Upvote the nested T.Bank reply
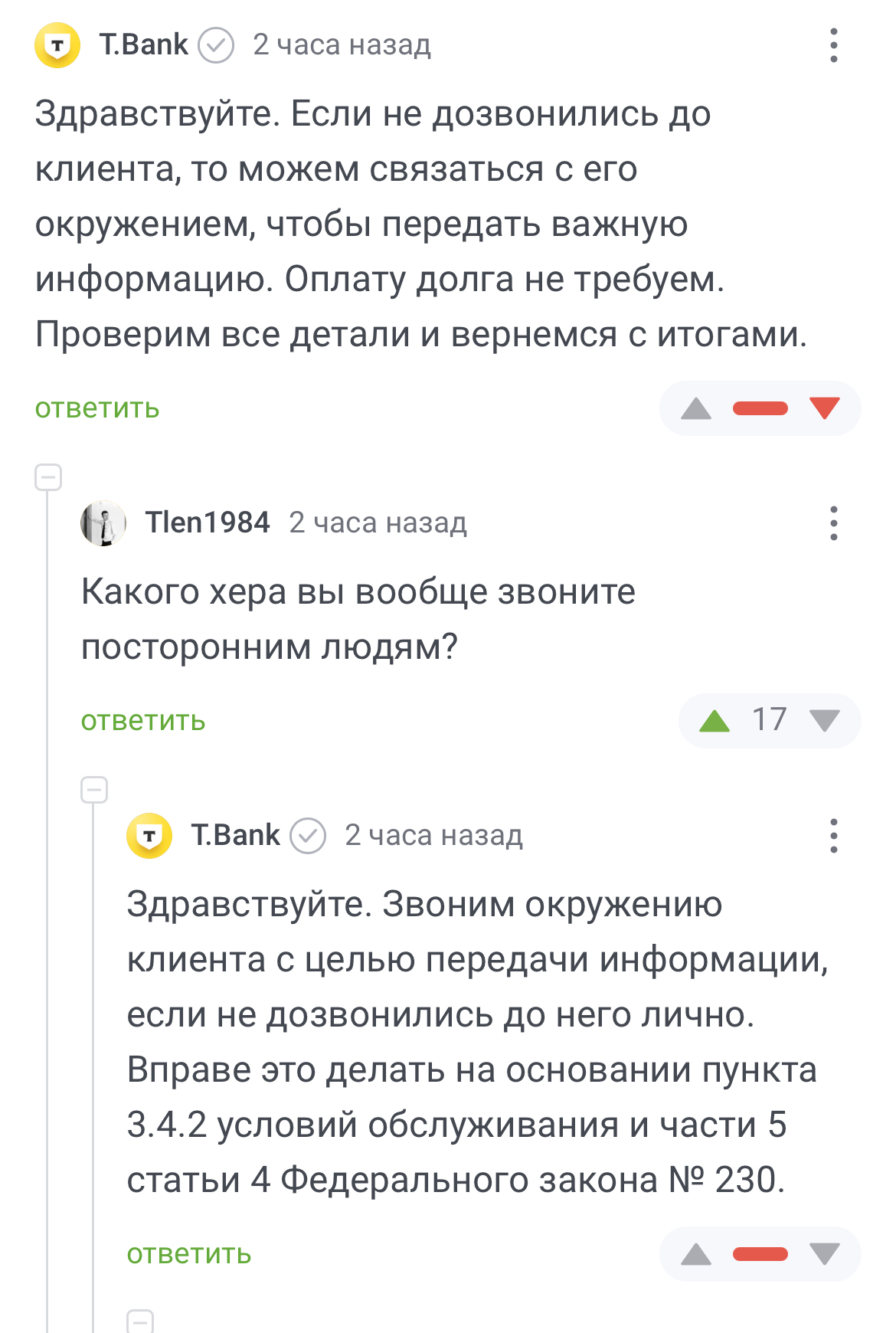Image resolution: width=896 pixels, height=1333 pixels. click(x=696, y=1254)
